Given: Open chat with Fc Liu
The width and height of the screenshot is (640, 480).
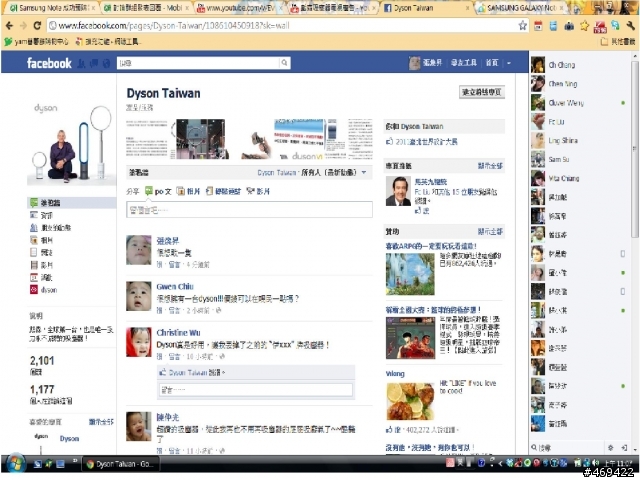Looking at the screenshot, I should (580, 122).
